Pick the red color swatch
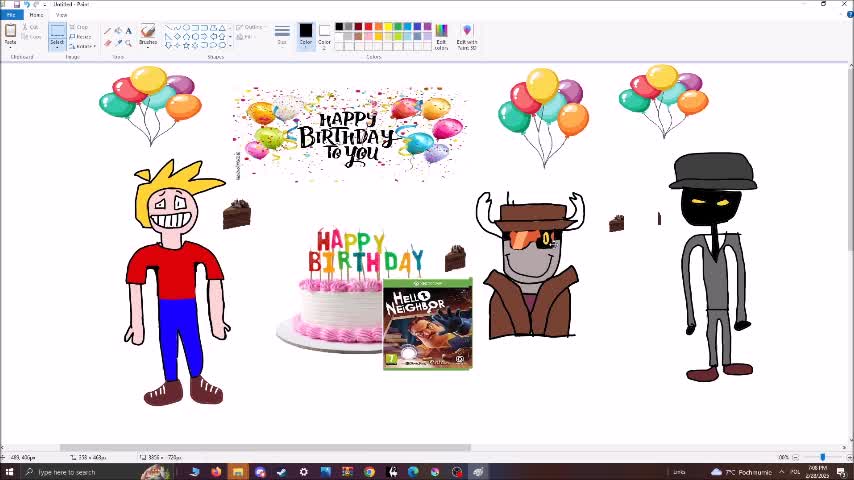The width and height of the screenshot is (854, 480). pyautogui.click(x=368, y=27)
